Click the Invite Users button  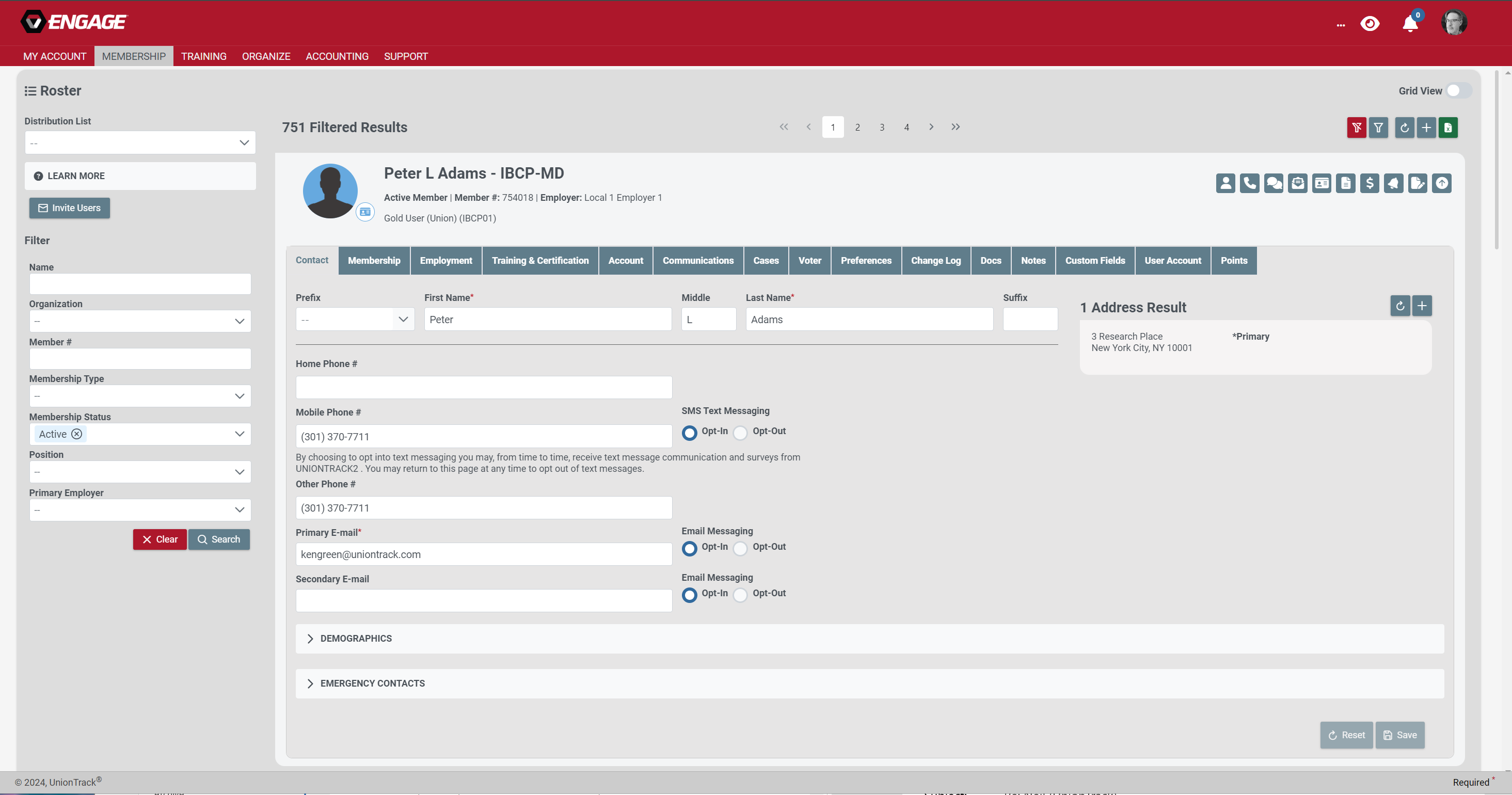pyautogui.click(x=69, y=208)
